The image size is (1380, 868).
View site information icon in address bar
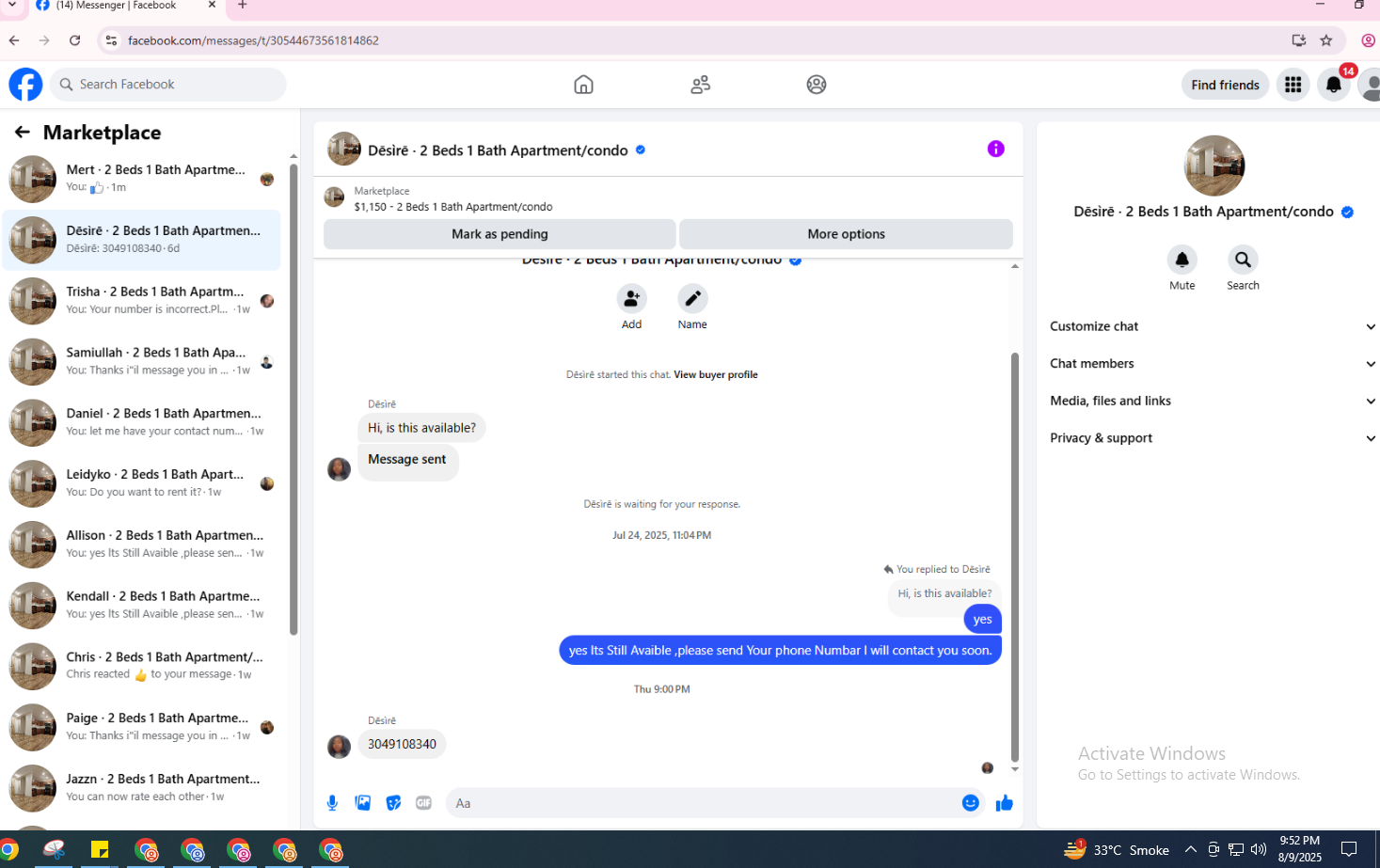[111, 40]
